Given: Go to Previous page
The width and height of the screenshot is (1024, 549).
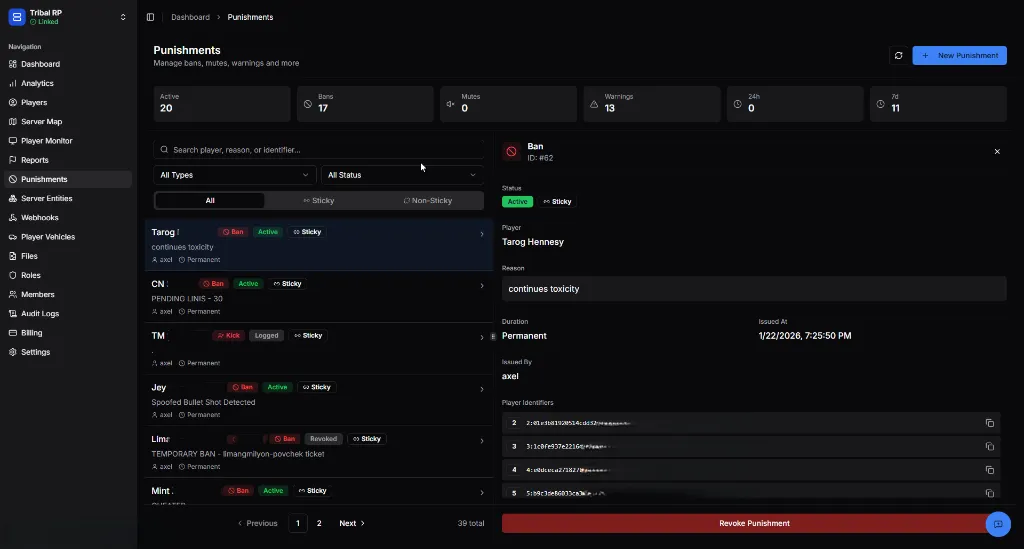Looking at the screenshot, I should point(257,524).
